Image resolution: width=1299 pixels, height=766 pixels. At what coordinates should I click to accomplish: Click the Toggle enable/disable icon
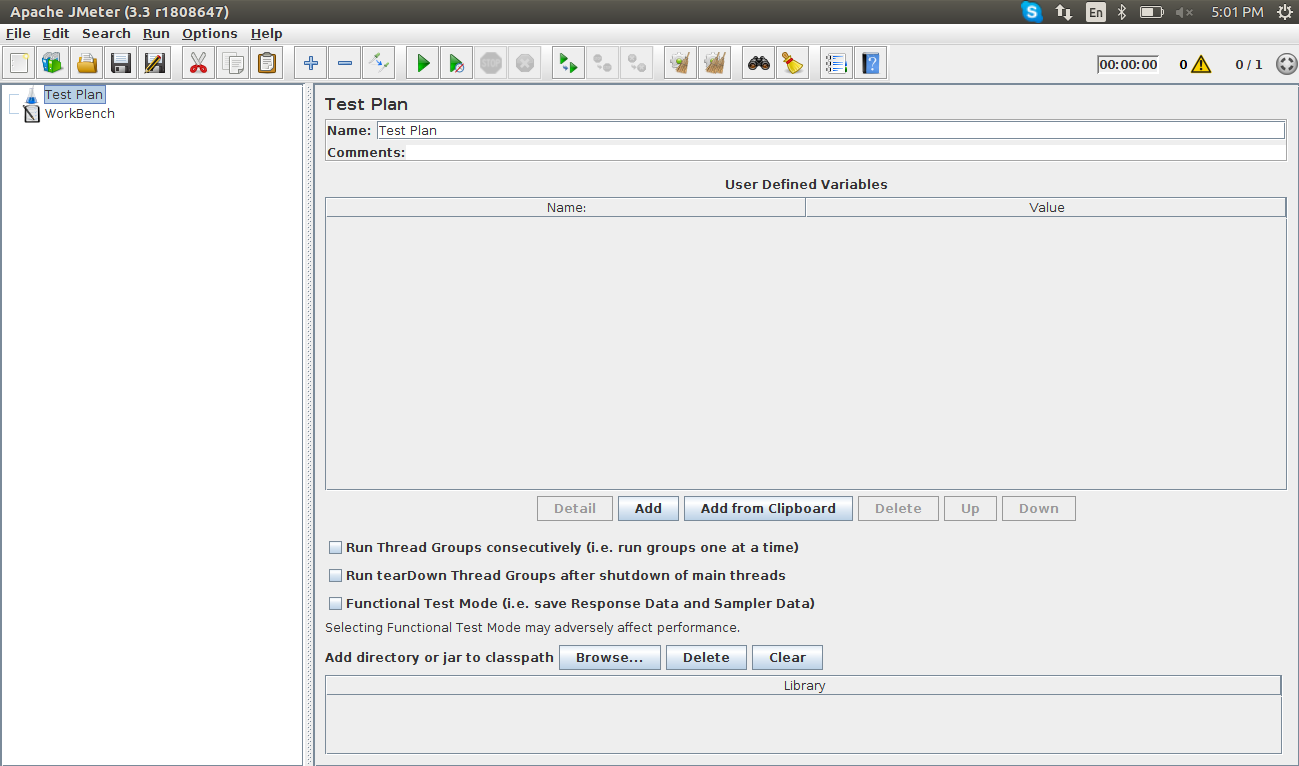pos(378,64)
